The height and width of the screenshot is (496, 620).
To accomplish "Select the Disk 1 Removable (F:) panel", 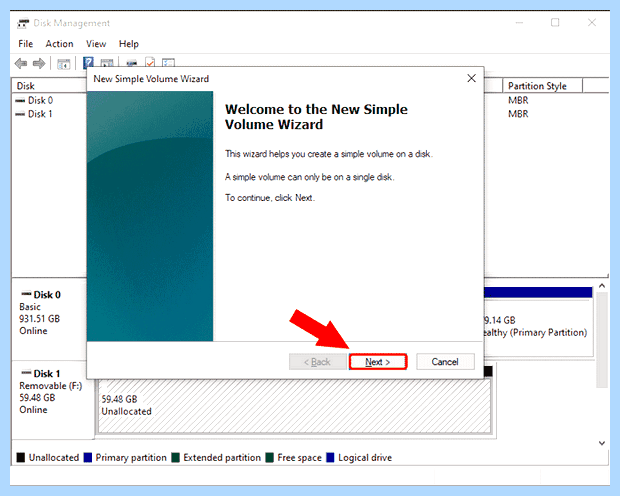I will click(x=53, y=399).
